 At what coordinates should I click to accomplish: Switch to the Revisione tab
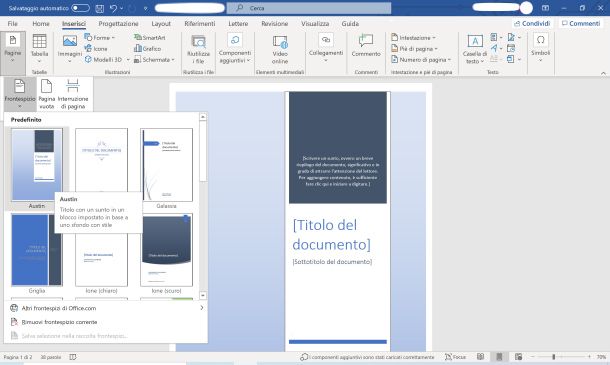tap(275, 24)
